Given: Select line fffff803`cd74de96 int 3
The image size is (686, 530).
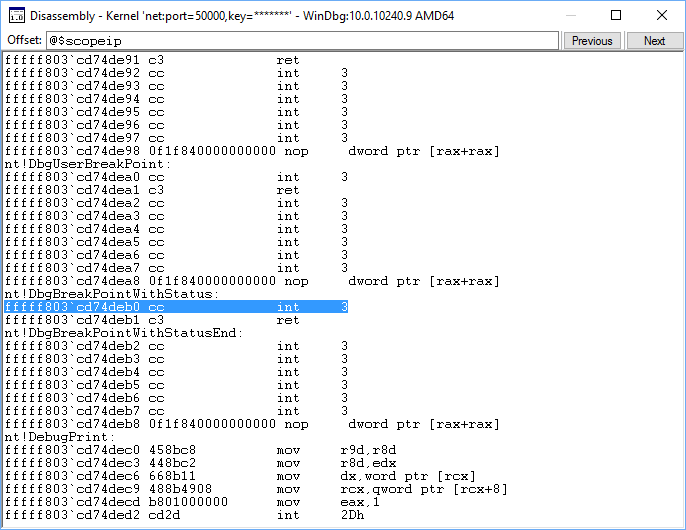Looking at the screenshot, I should coord(176,125).
